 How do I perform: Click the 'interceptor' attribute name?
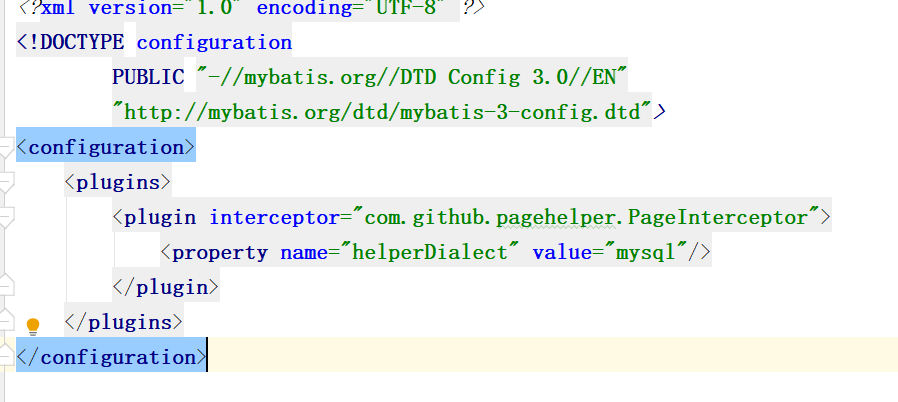pyautogui.click(x=275, y=218)
